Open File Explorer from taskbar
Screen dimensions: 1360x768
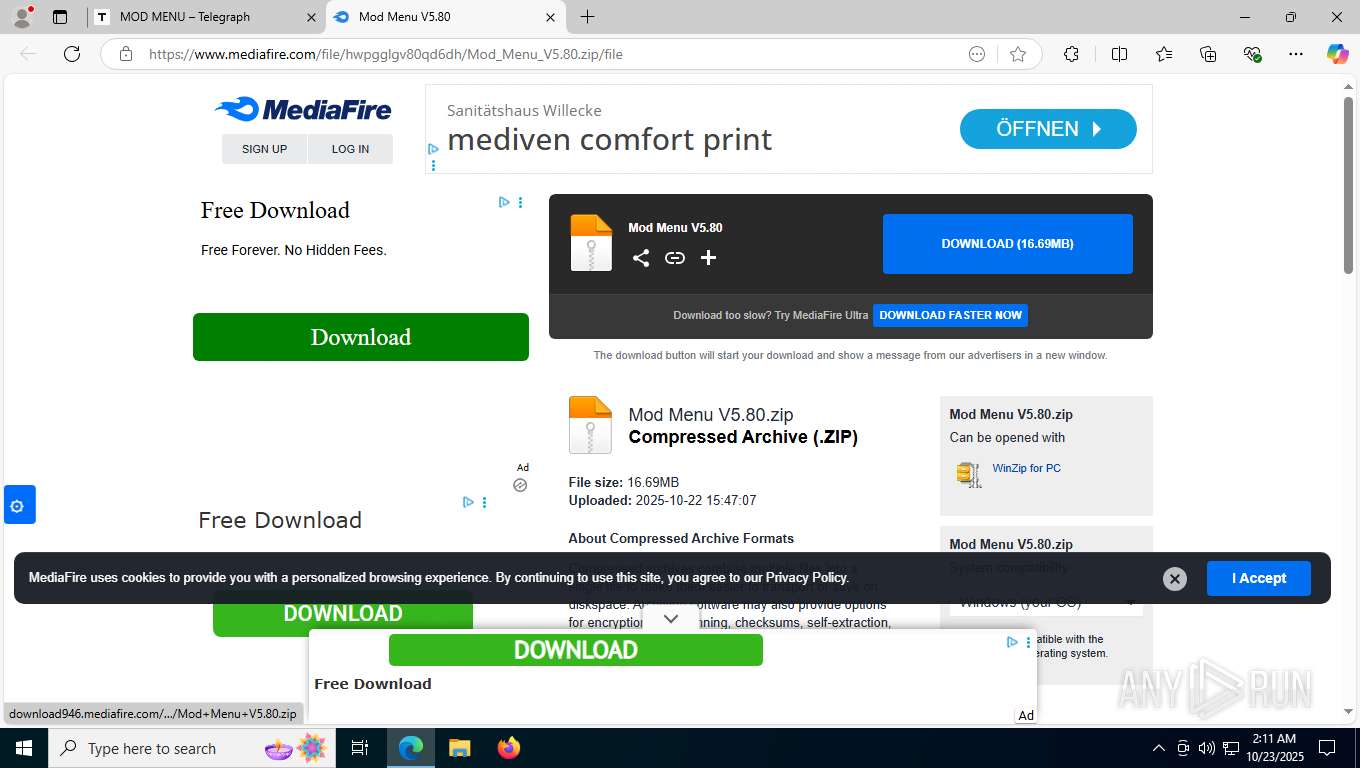459,748
